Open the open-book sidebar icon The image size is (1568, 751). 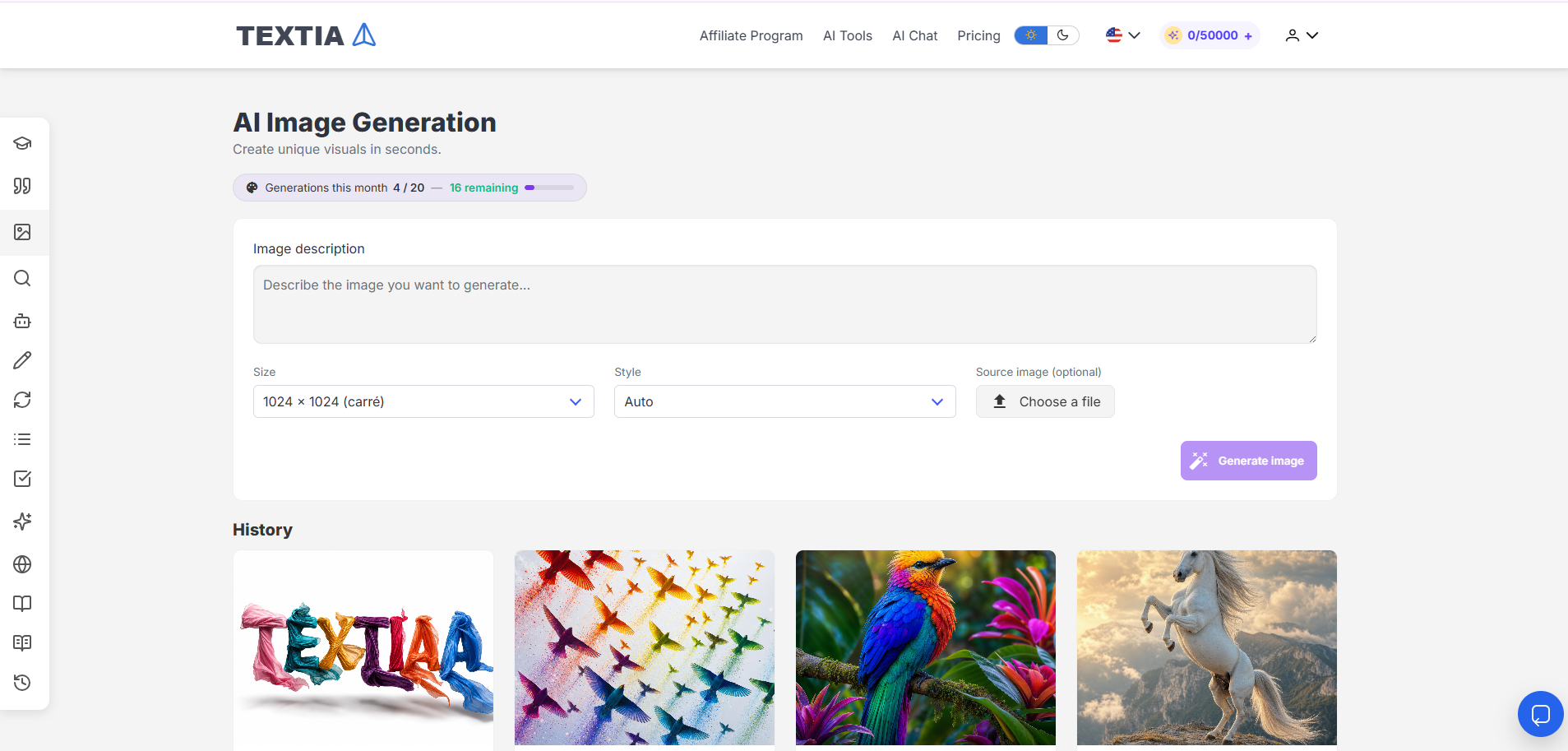tap(22, 604)
